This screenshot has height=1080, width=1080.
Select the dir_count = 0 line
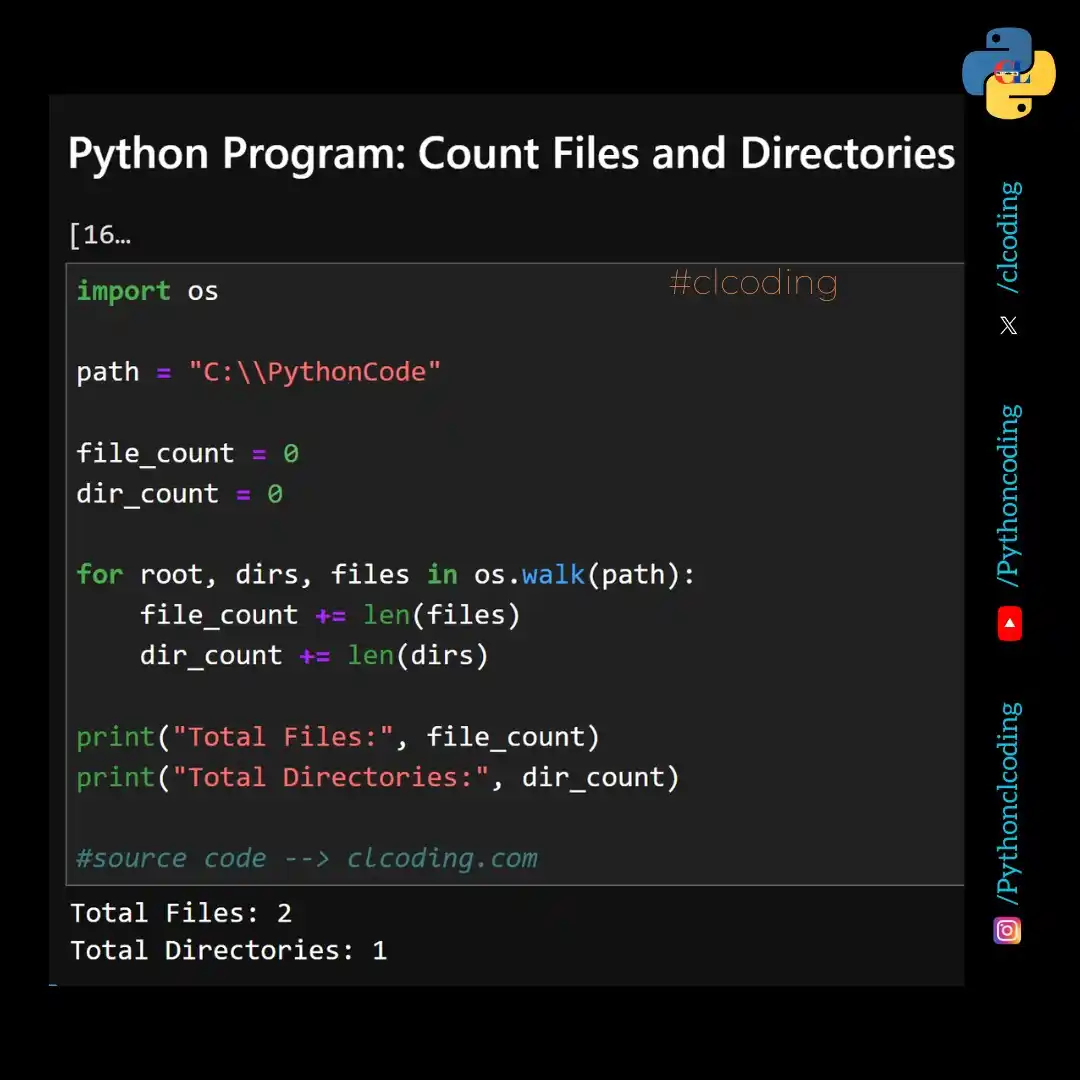click(x=180, y=493)
